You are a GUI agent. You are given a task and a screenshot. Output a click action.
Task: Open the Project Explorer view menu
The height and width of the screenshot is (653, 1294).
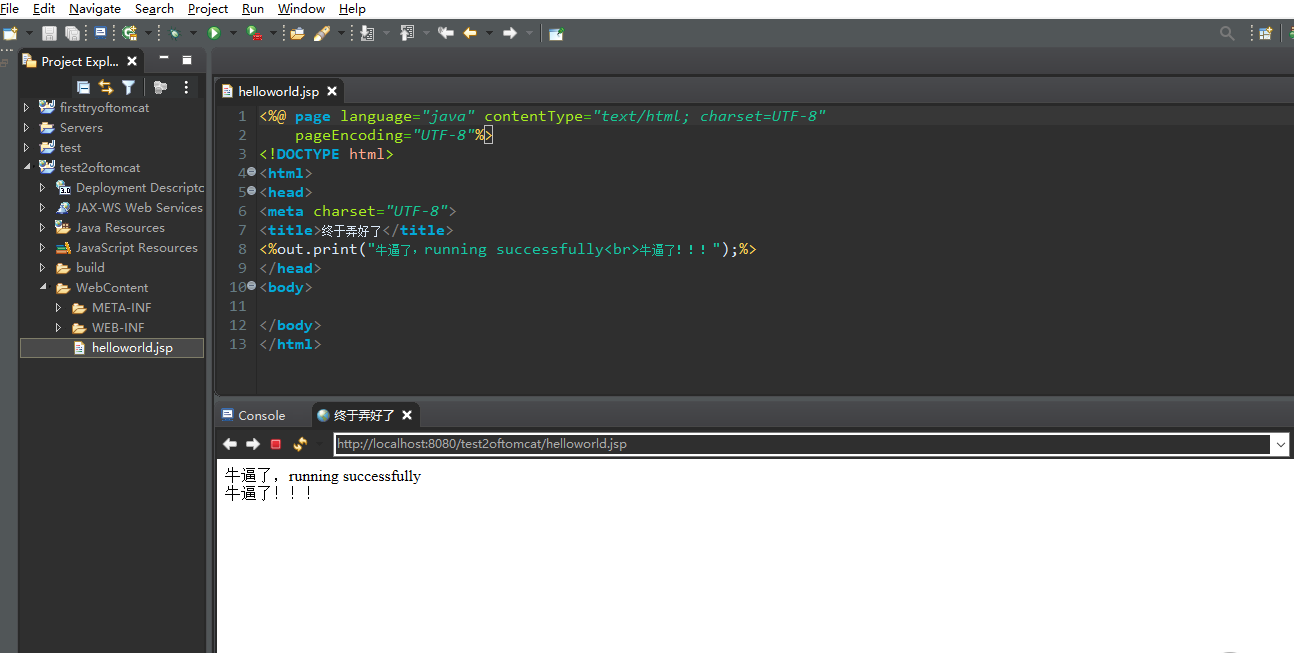(x=186, y=87)
